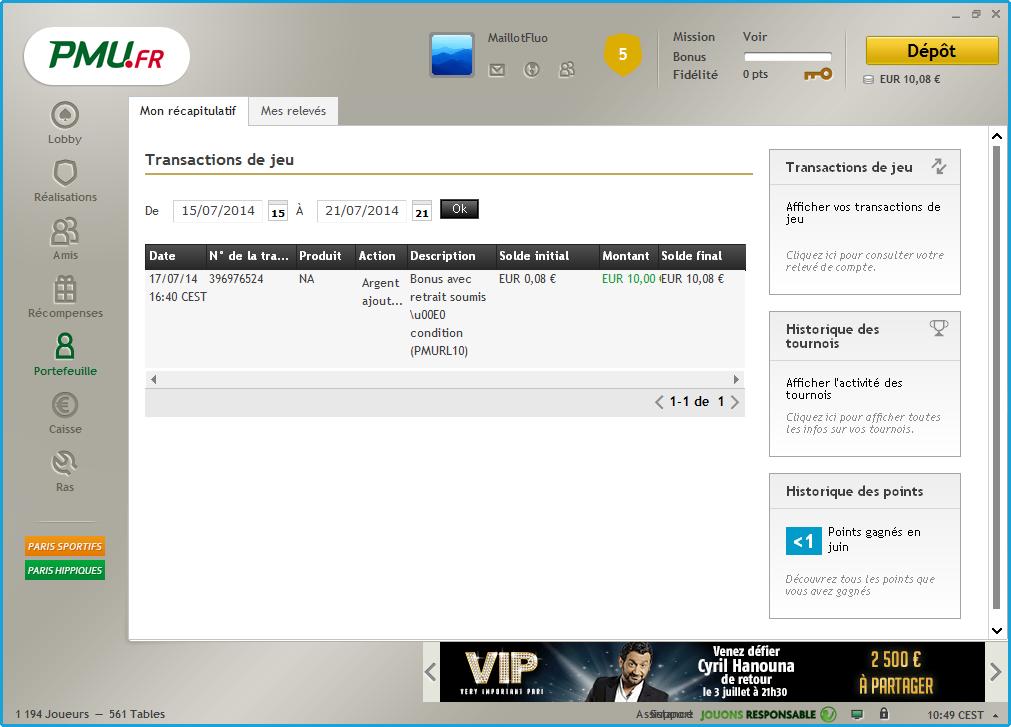Click the mission progress bar
The image size is (1011, 727).
click(787, 57)
